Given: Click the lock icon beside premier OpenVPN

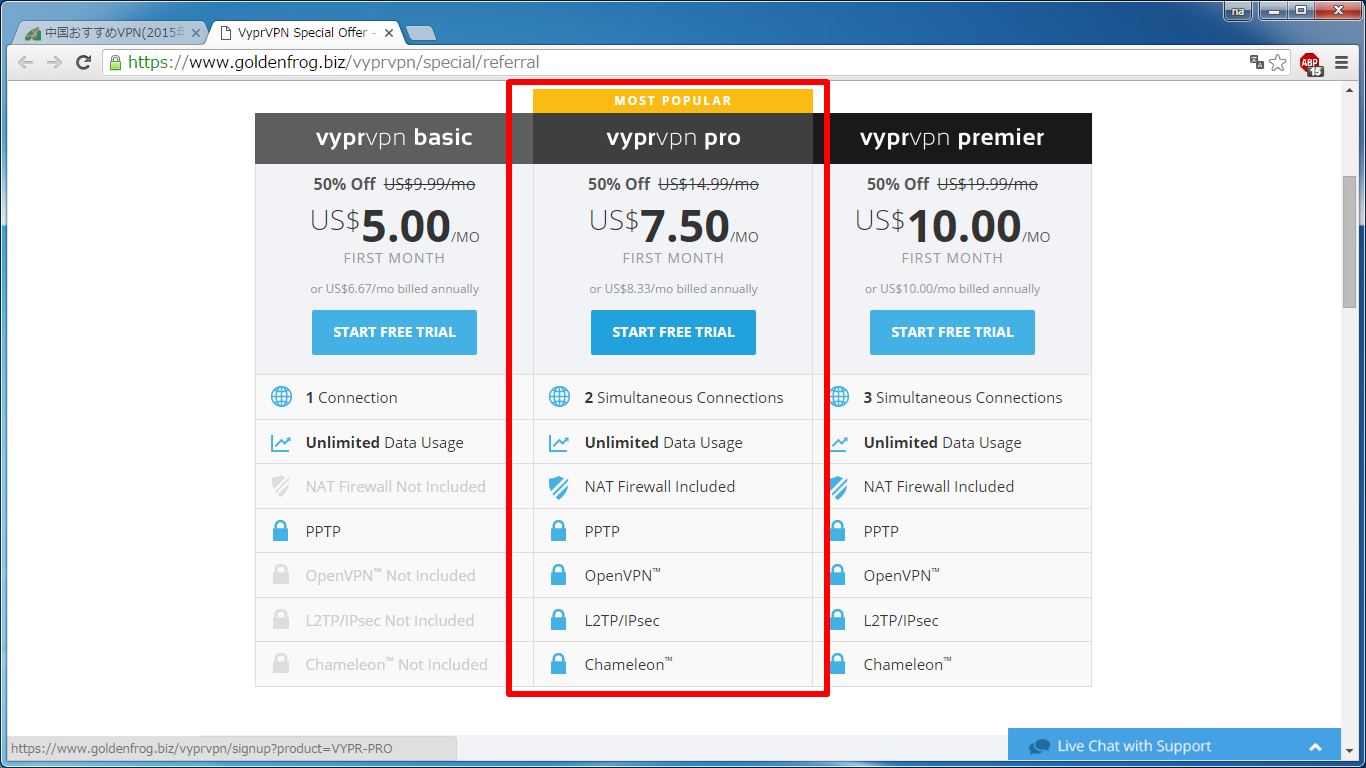Looking at the screenshot, I should (x=839, y=575).
